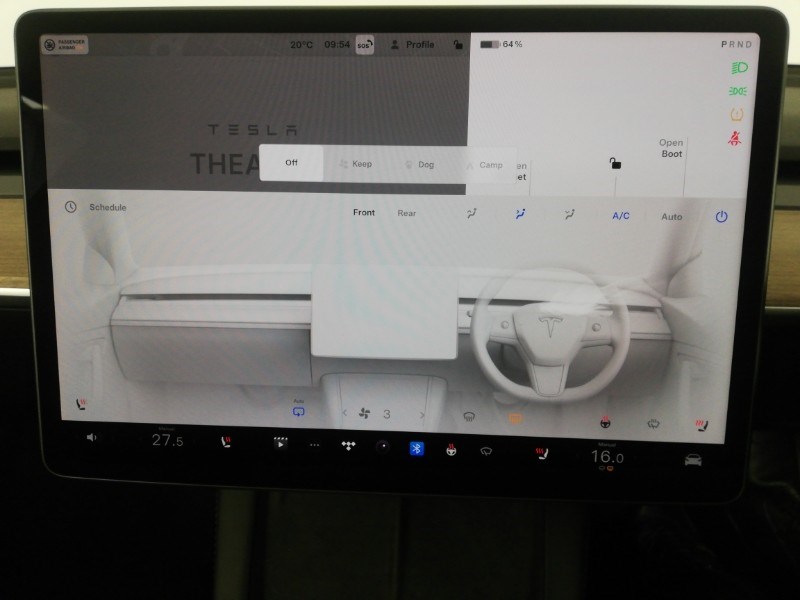This screenshot has width=800, height=600.
Task: Select Keep climate mode
Action: coord(356,164)
